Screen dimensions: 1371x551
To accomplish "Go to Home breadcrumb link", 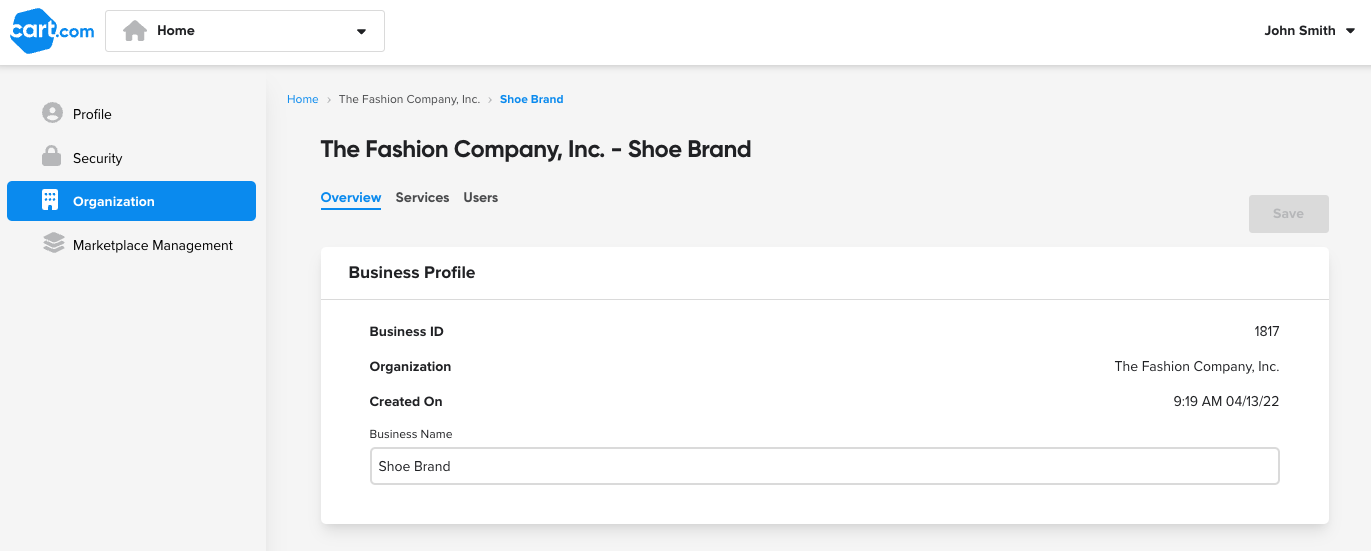I will pyautogui.click(x=302, y=99).
